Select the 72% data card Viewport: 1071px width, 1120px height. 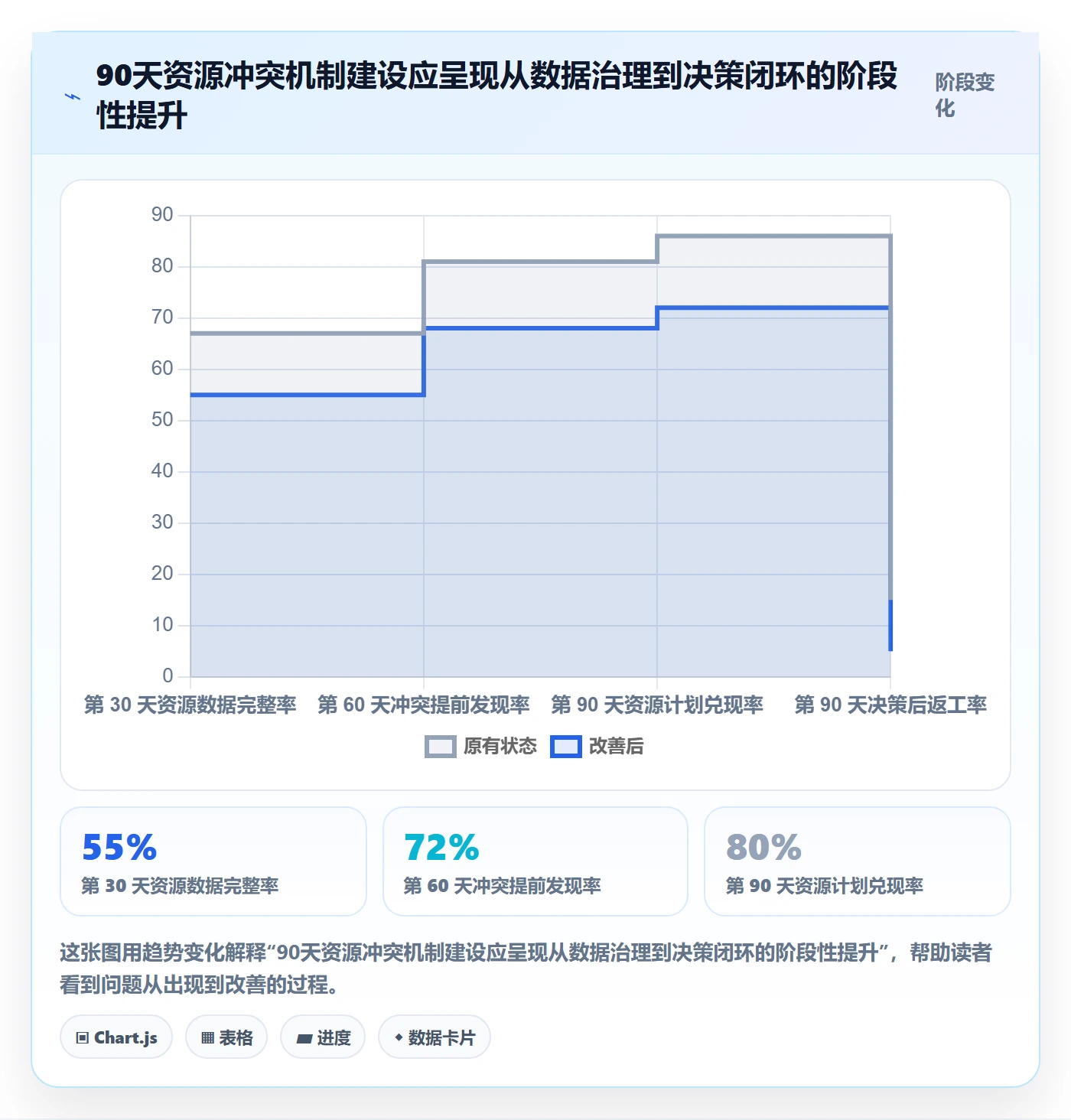coord(535,861)
